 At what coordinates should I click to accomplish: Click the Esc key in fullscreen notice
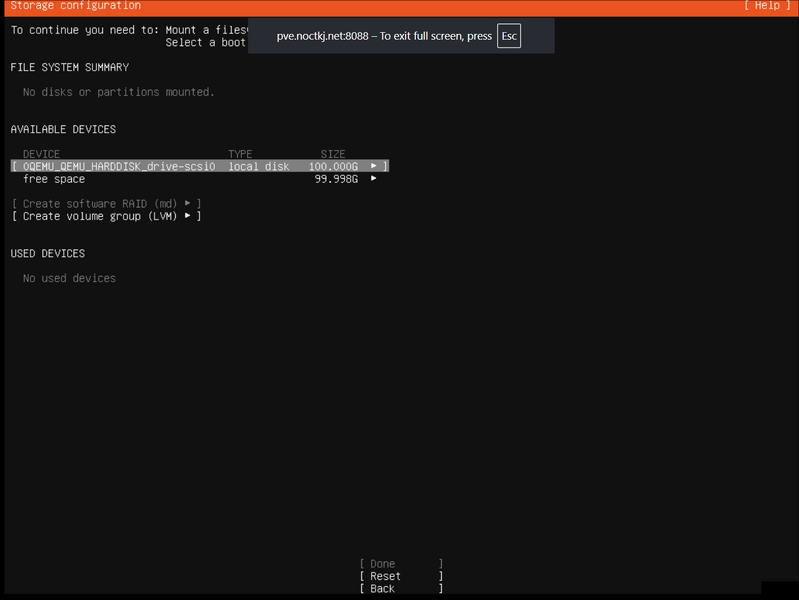pyautogui.click(x=509, y=36)
